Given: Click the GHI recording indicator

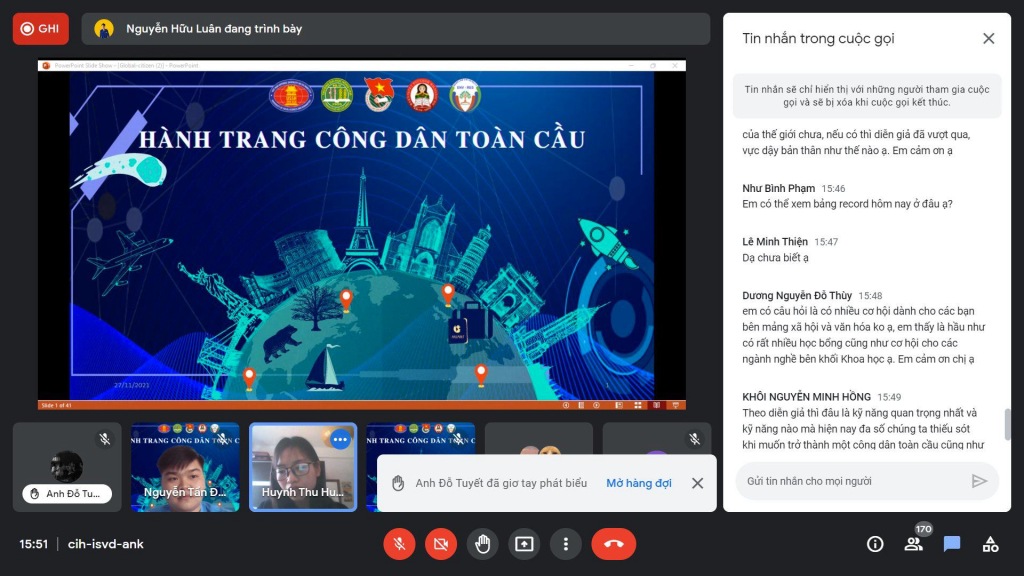Looking at the screenshot, I should point(40,29).
